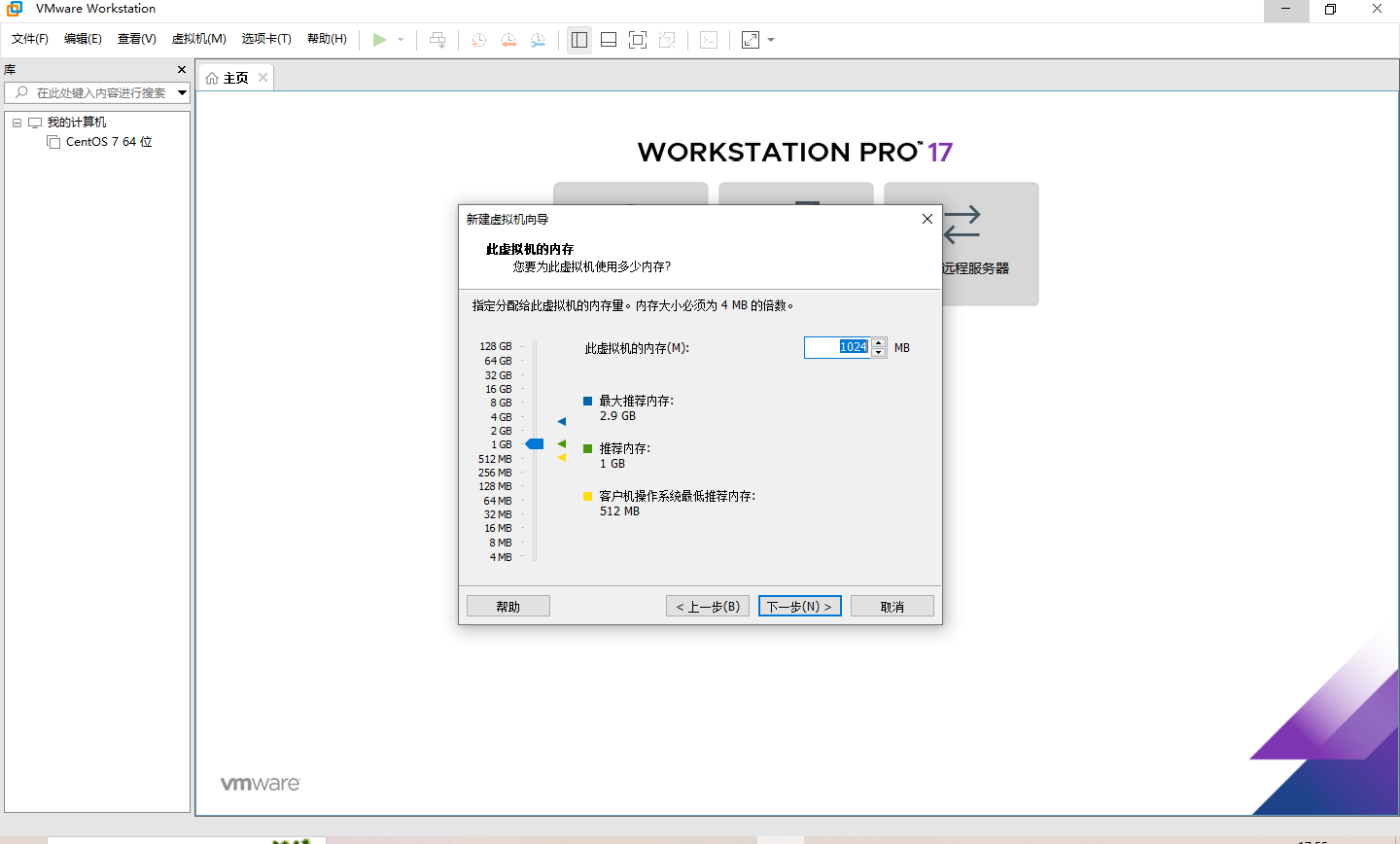Click the 8 GB slider label
The image size is (1400, 844).
click(501, 403)
